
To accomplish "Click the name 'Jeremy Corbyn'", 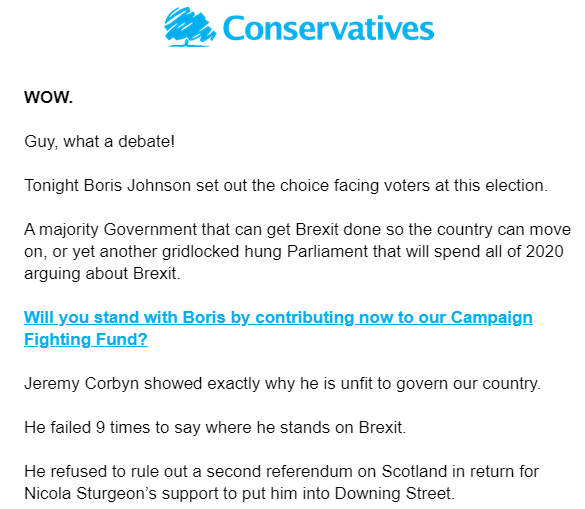I will point(81,384).
